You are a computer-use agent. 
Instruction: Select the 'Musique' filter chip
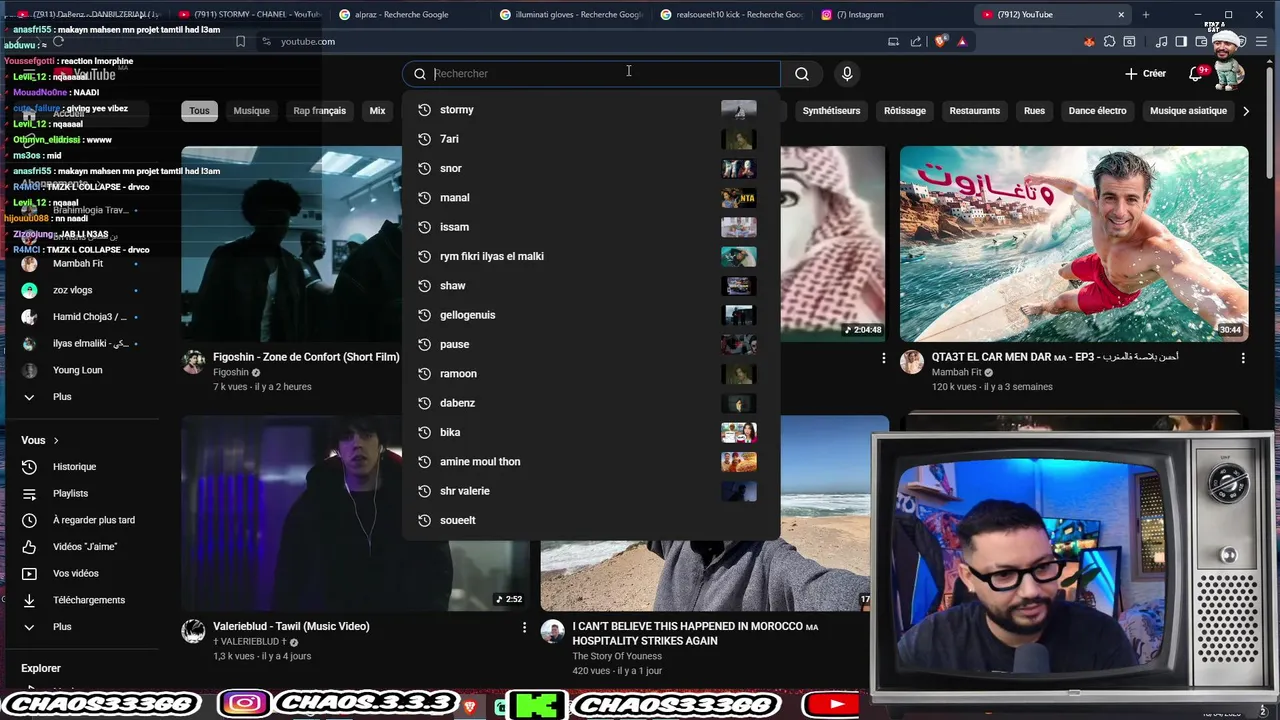click(x=251, y=111)
